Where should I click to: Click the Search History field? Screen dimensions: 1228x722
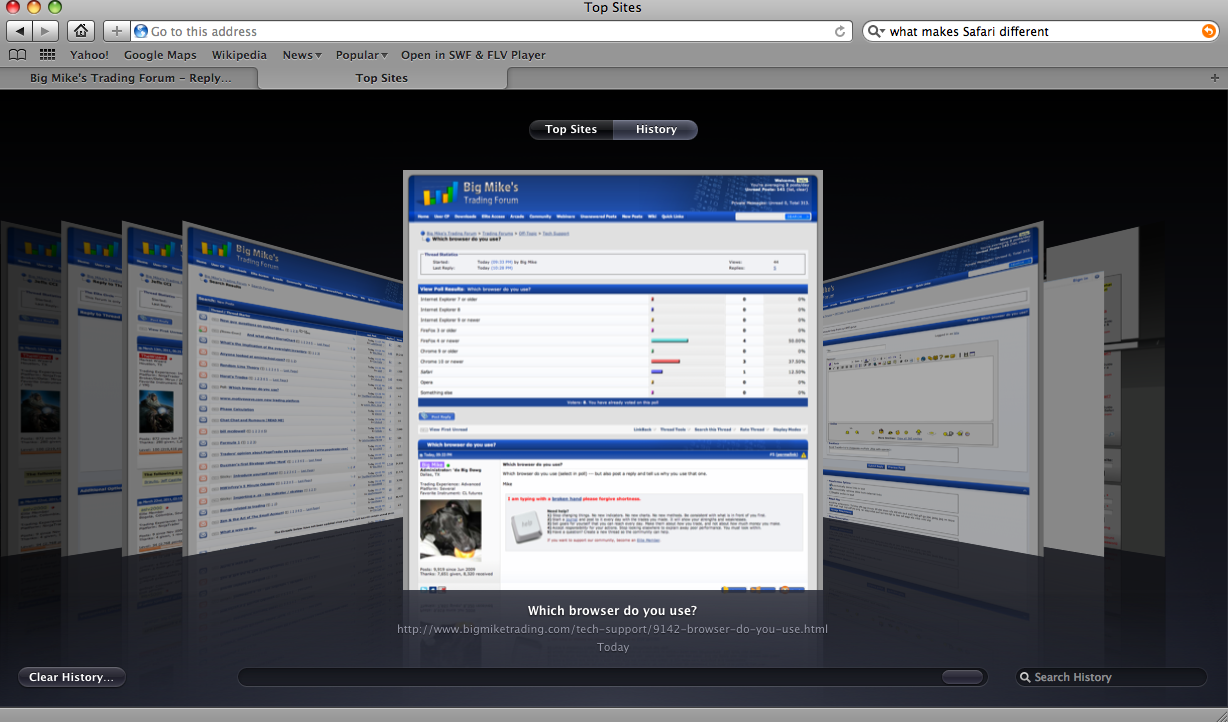pos(1111,677)
